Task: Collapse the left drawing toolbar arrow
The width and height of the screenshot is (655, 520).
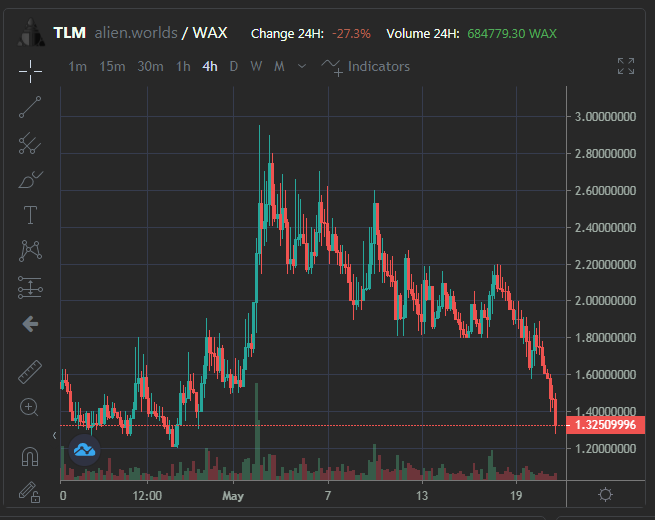Action: point(55,436)
